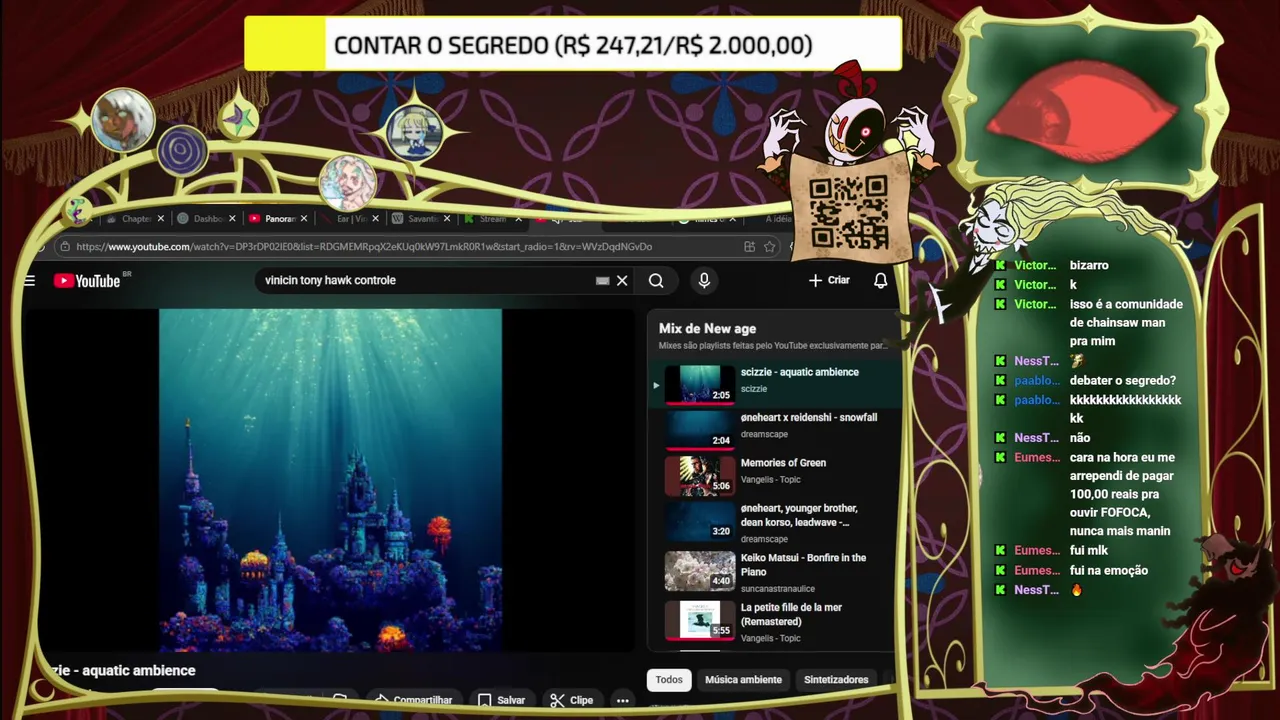Switch to the Stream browser tab

click(x=490, y=219)
